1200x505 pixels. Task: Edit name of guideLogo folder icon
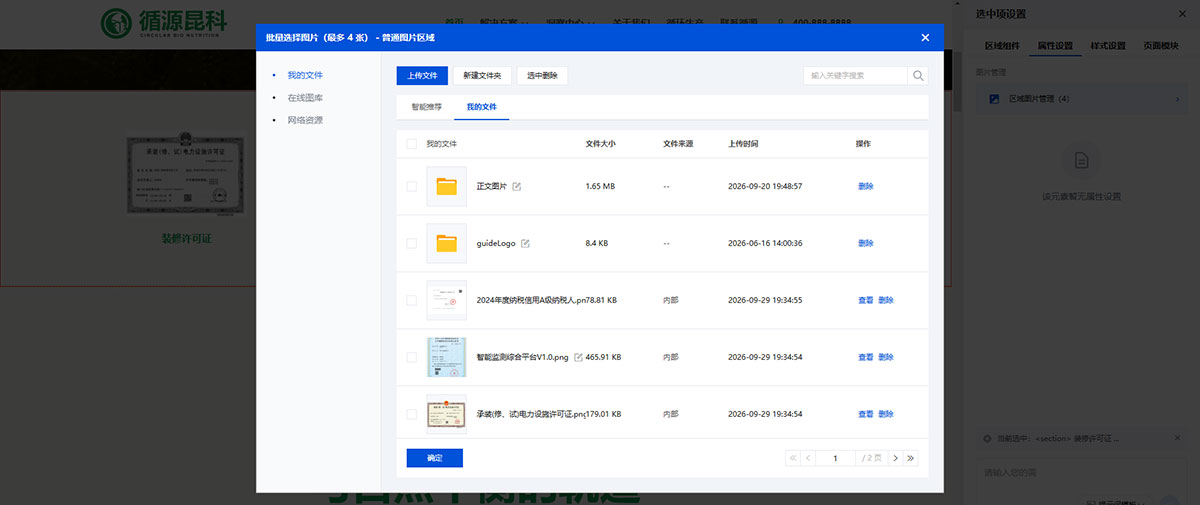(x=525, y=244)
